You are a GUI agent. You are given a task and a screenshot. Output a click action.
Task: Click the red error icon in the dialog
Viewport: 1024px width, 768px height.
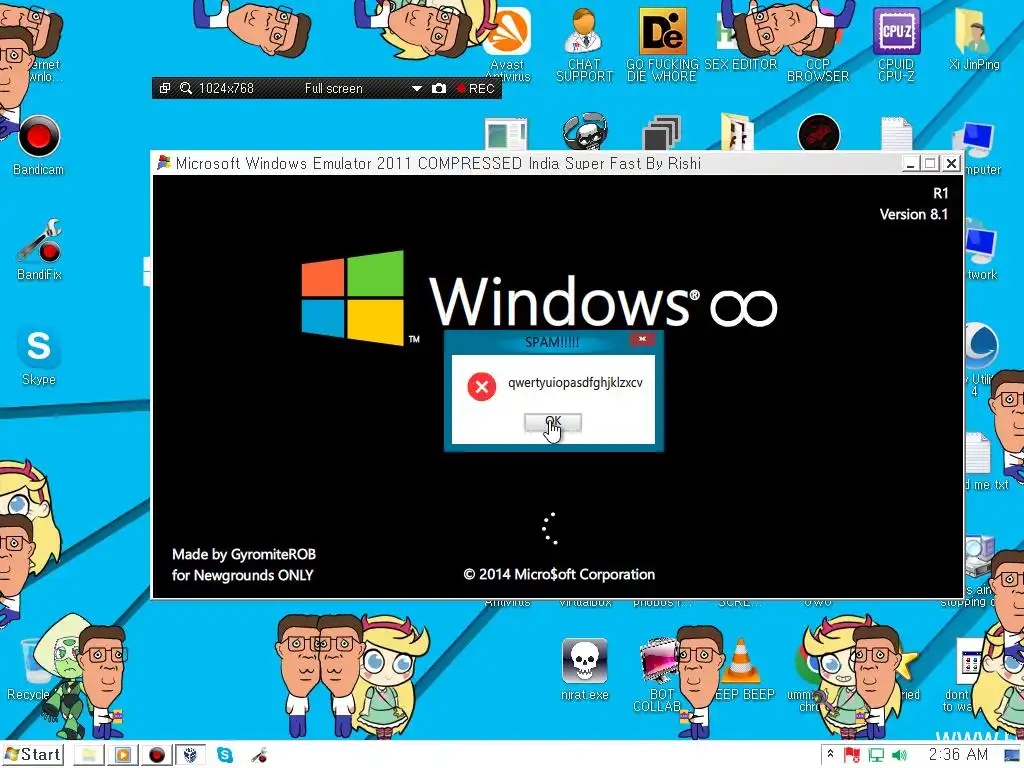point(481,387)
